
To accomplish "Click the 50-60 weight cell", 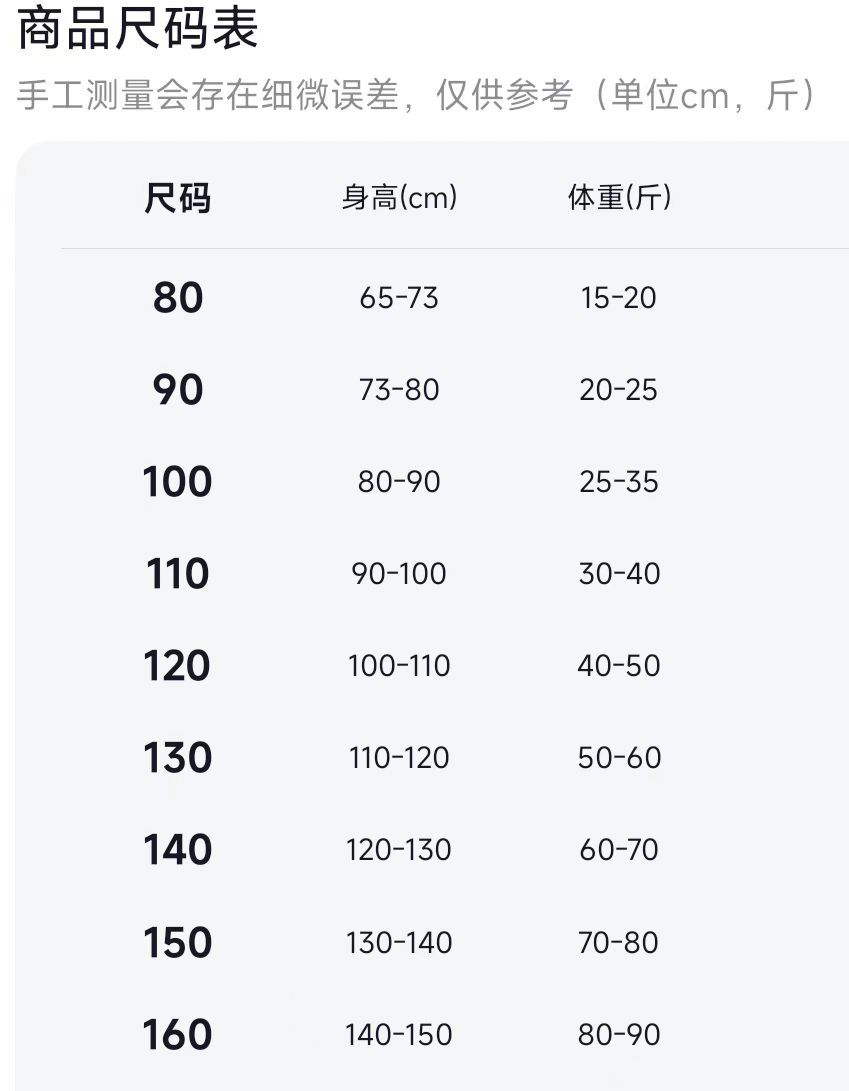I will (619, 758).
